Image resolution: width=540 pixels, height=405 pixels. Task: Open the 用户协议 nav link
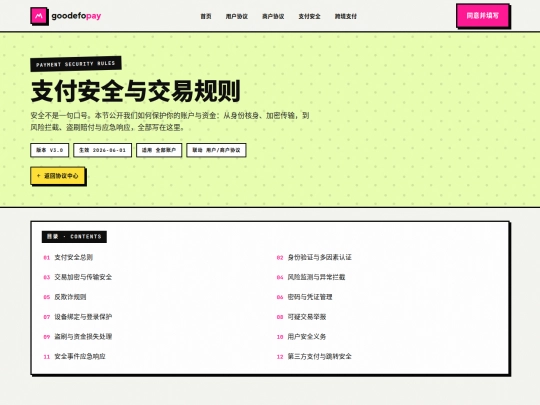tap(237, 16)
